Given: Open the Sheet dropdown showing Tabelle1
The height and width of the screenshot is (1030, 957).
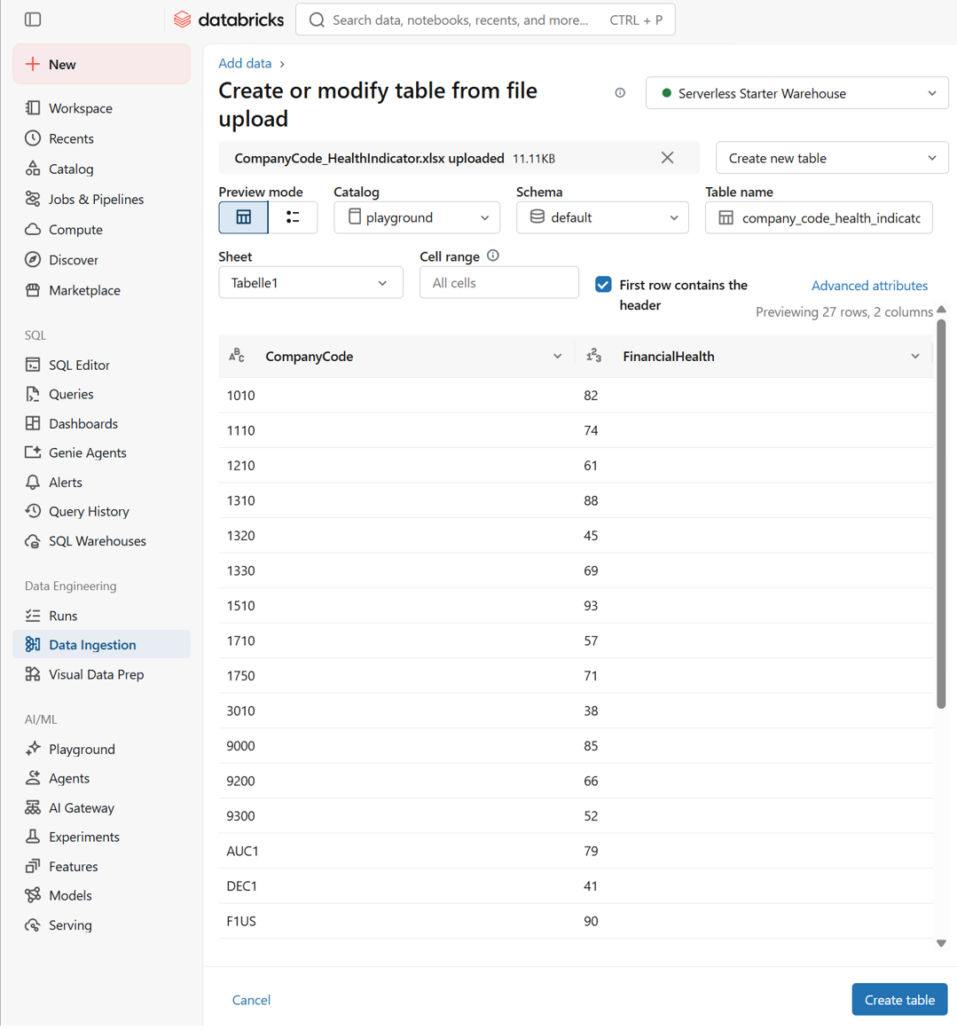Looking at the screenshot, I should tap(311, 282).
